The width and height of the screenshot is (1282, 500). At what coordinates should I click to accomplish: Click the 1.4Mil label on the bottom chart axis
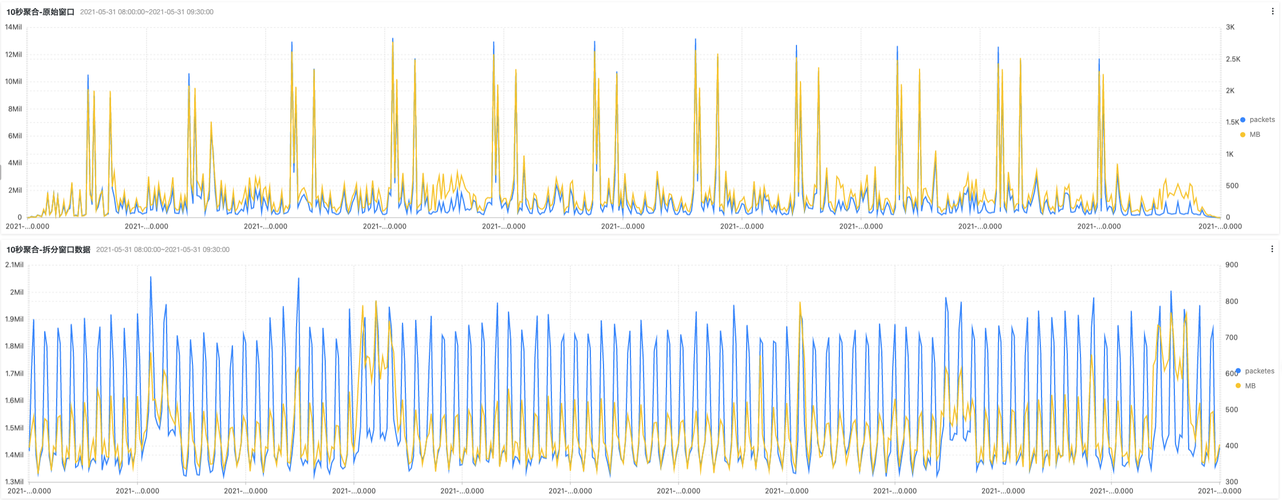14,454
